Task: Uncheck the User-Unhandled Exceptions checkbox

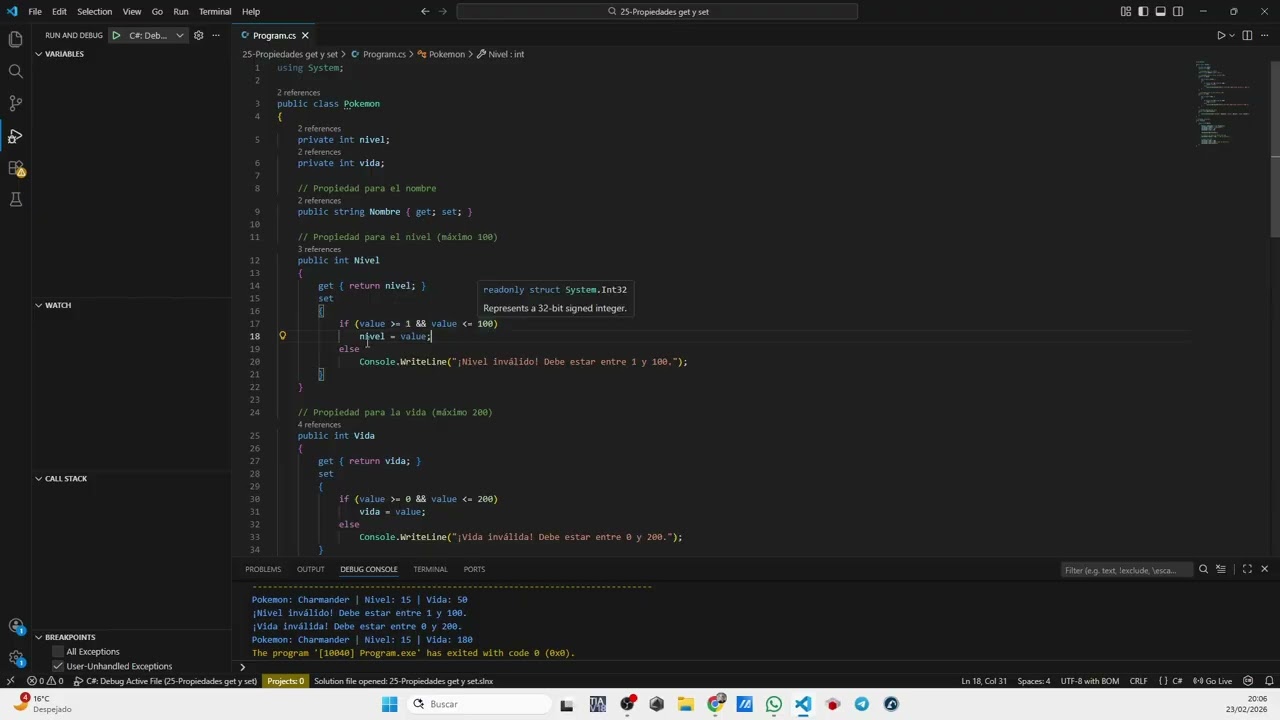Action: (58, 666)
